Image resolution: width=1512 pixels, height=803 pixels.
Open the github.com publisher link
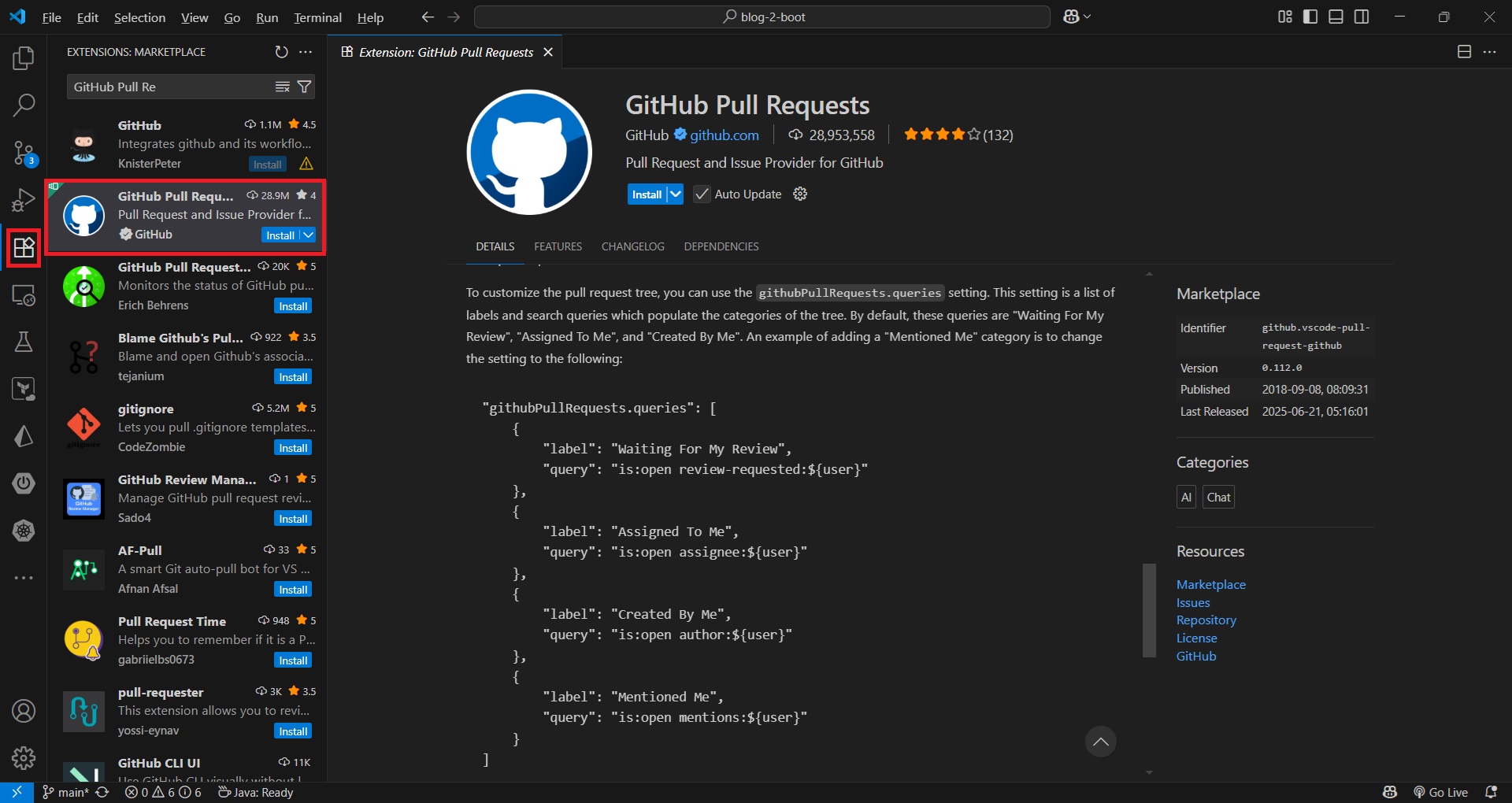[724, 135]
